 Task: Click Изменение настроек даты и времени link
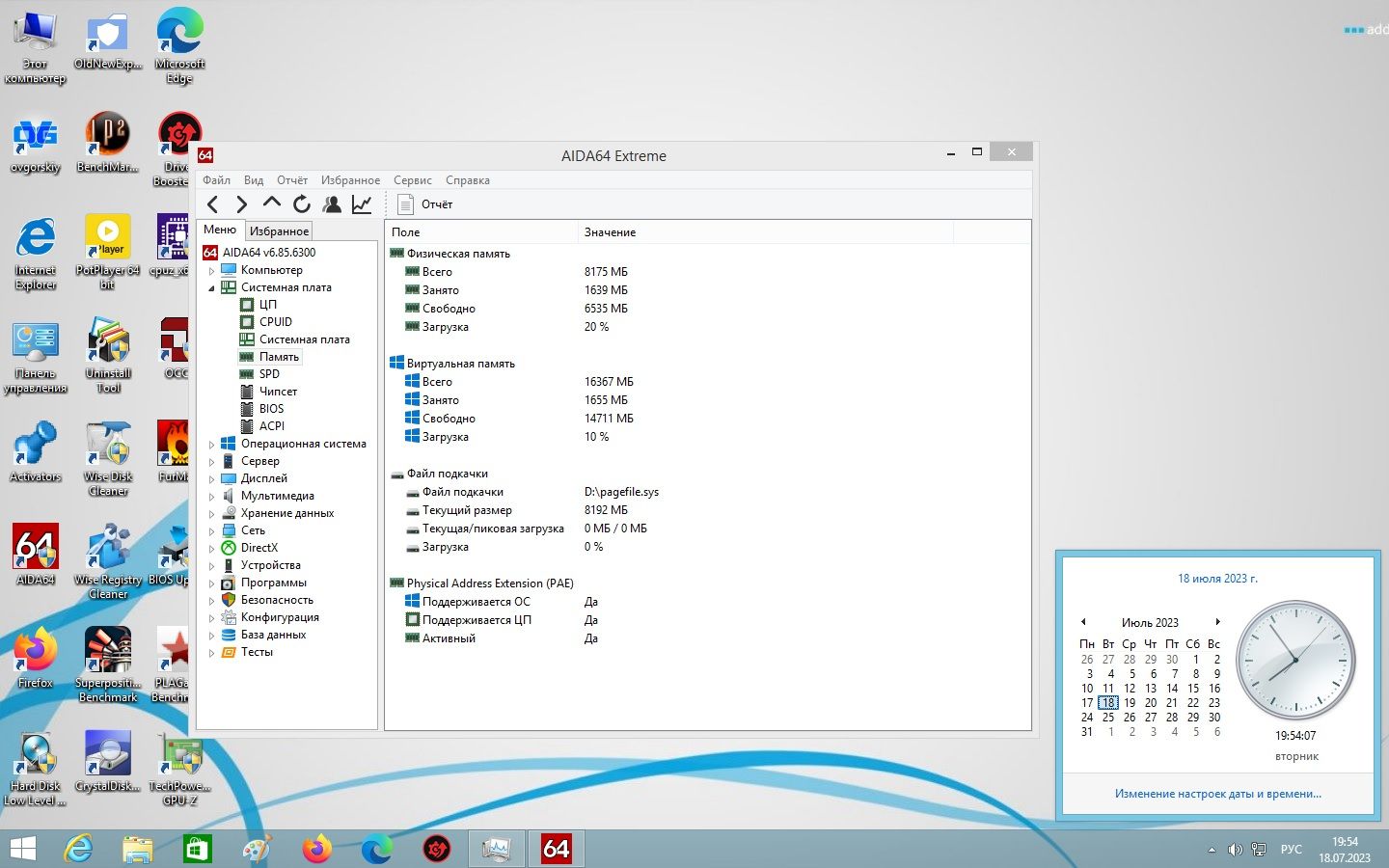1218,794
